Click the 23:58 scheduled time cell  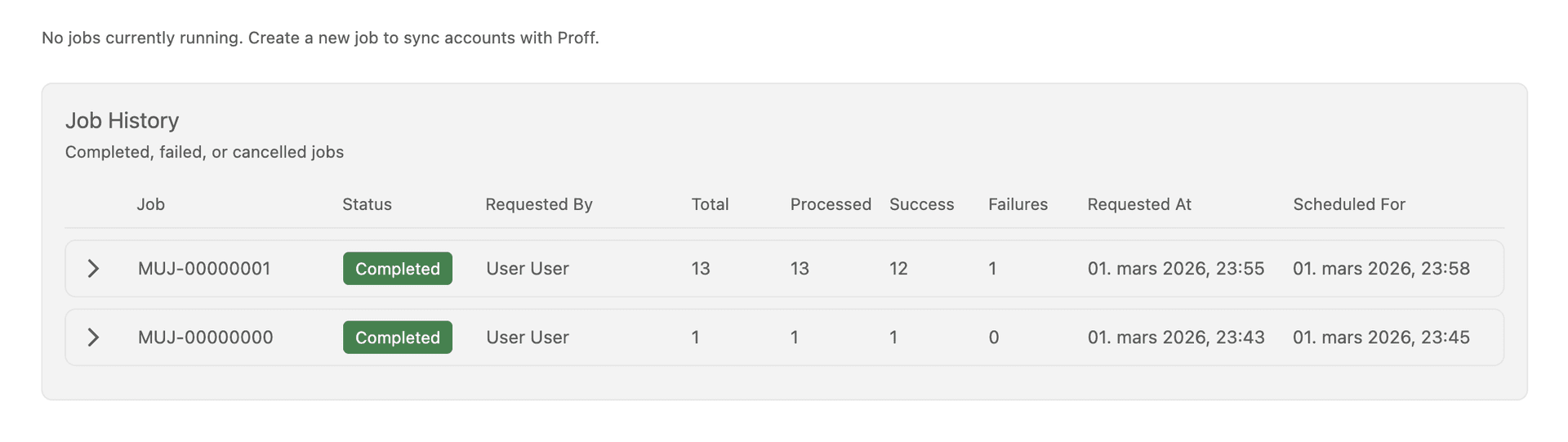pyautogui.click(x=1381, y=269)
